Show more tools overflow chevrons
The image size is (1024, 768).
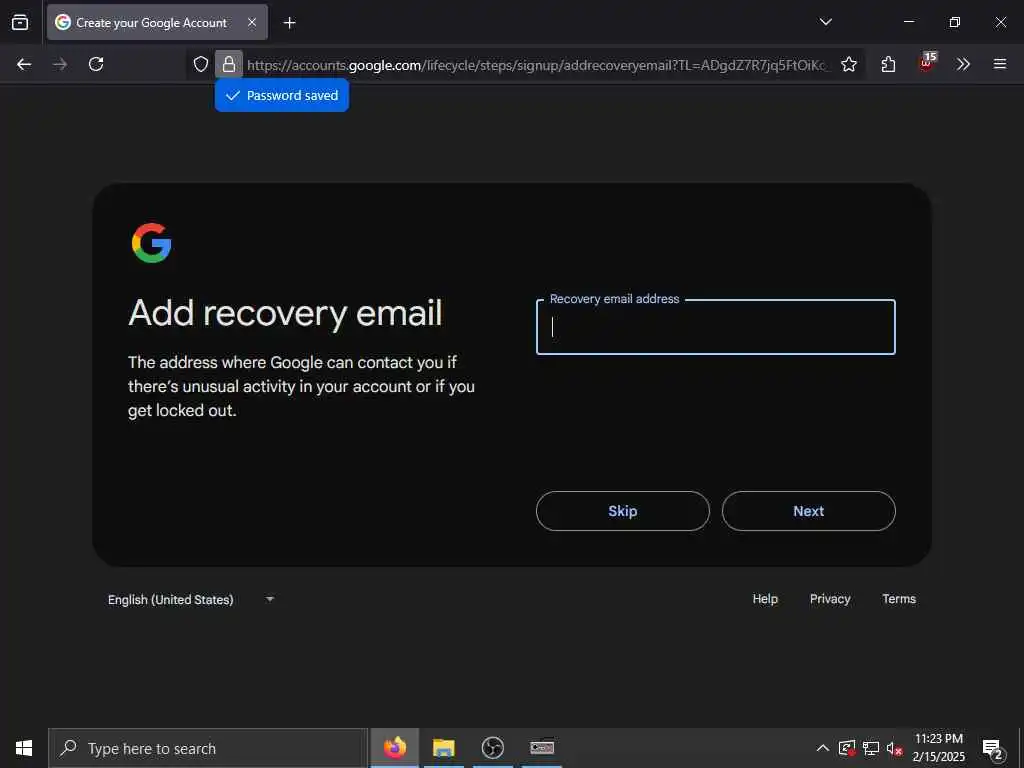click(963, 64)
